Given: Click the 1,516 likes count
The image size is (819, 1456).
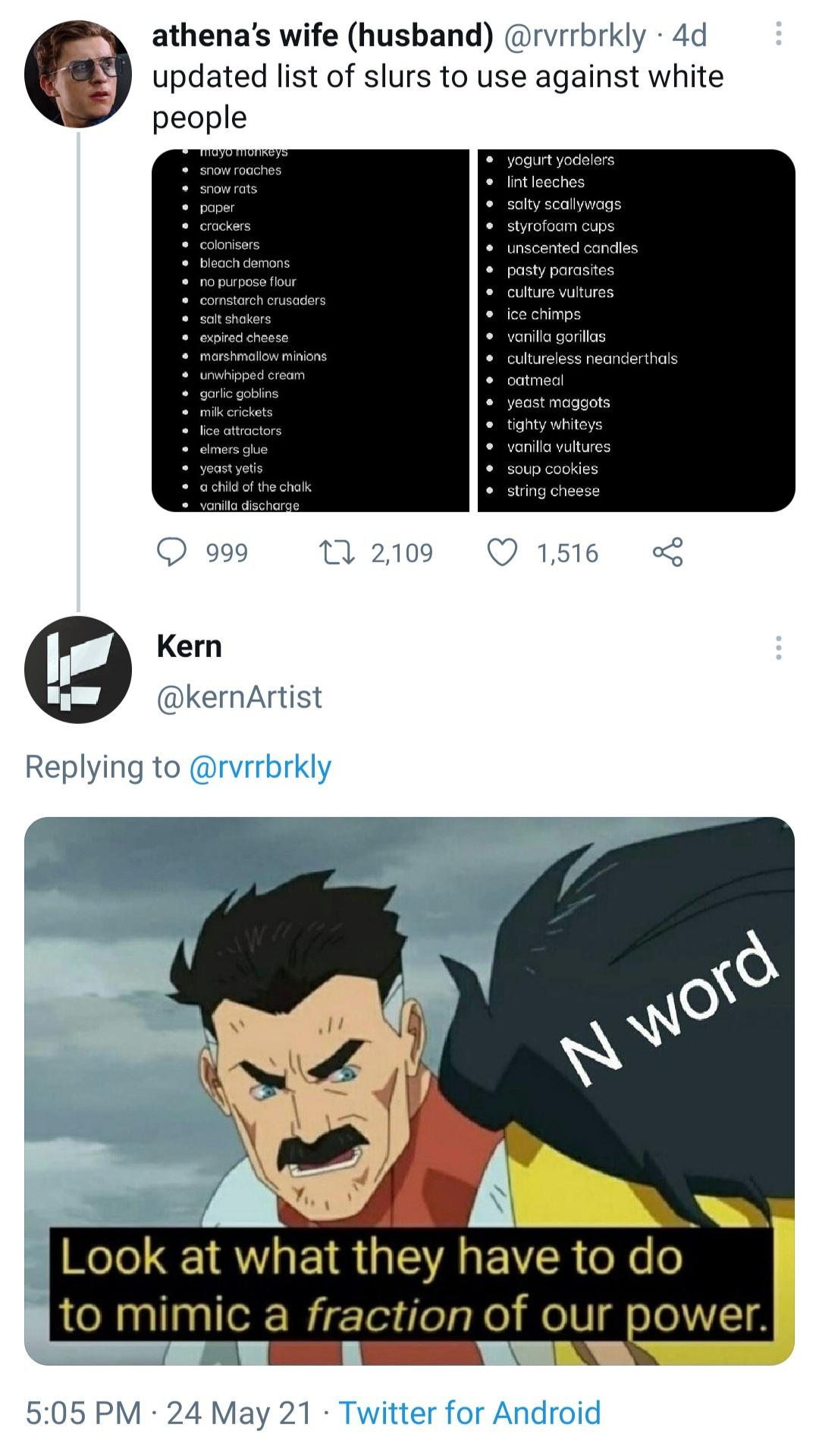Looking at the screenshot, I should click(567, 553).
